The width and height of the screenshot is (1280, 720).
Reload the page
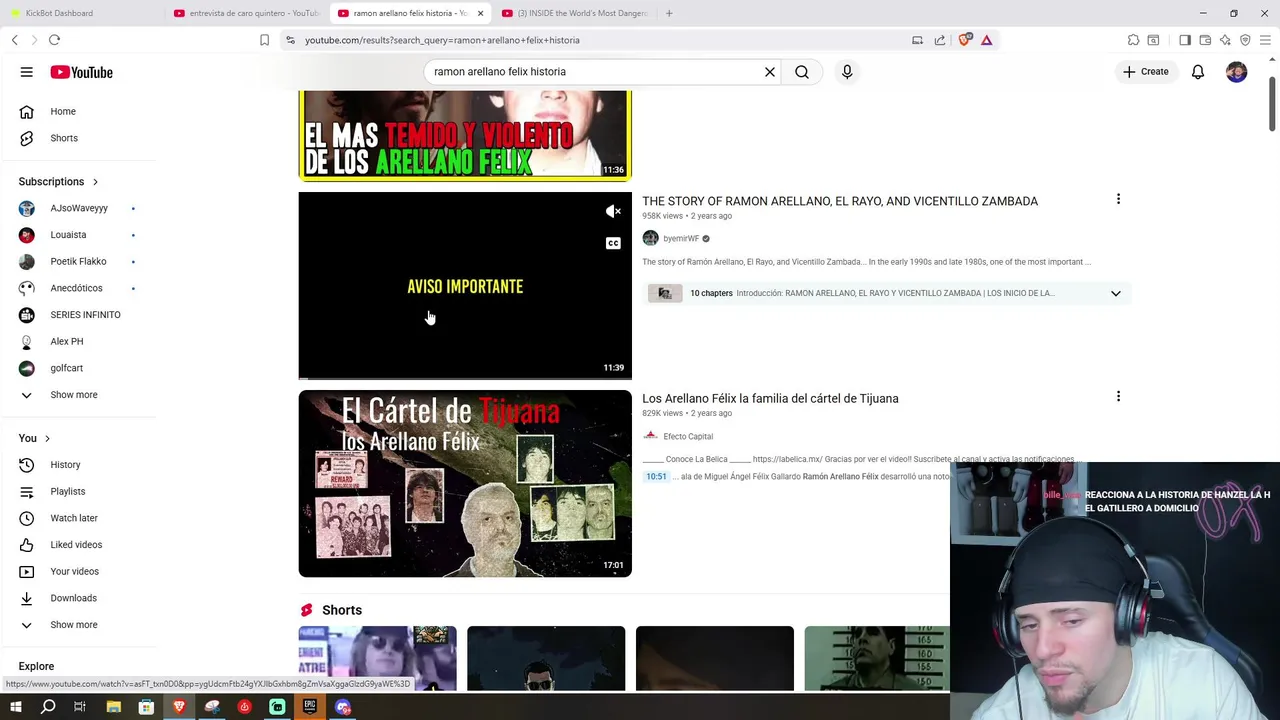tap(54, 40)
